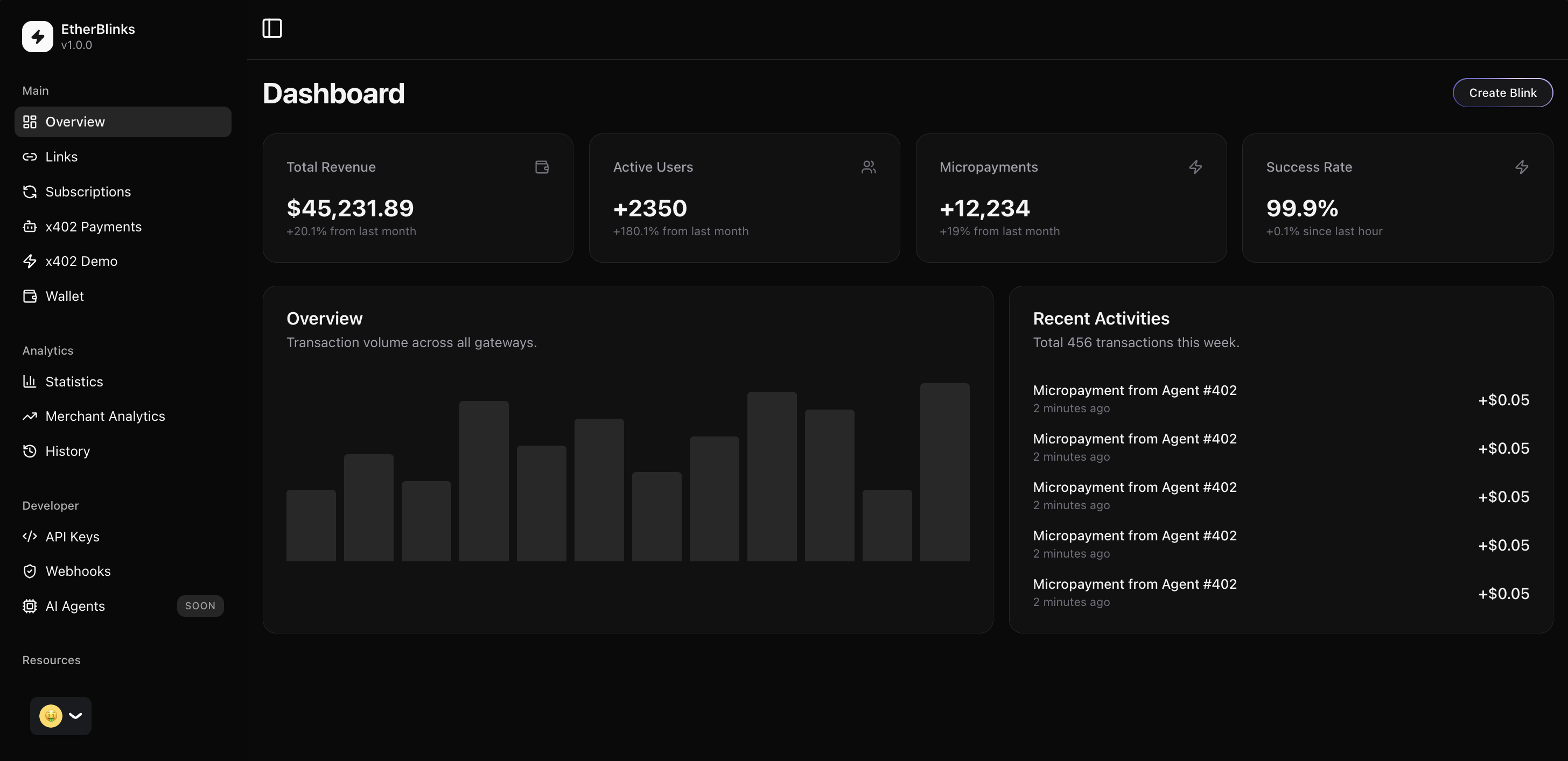The image size is (1568, 761).
Task: Open the Wallet sidebar link
Action: [x=65, y=296]
